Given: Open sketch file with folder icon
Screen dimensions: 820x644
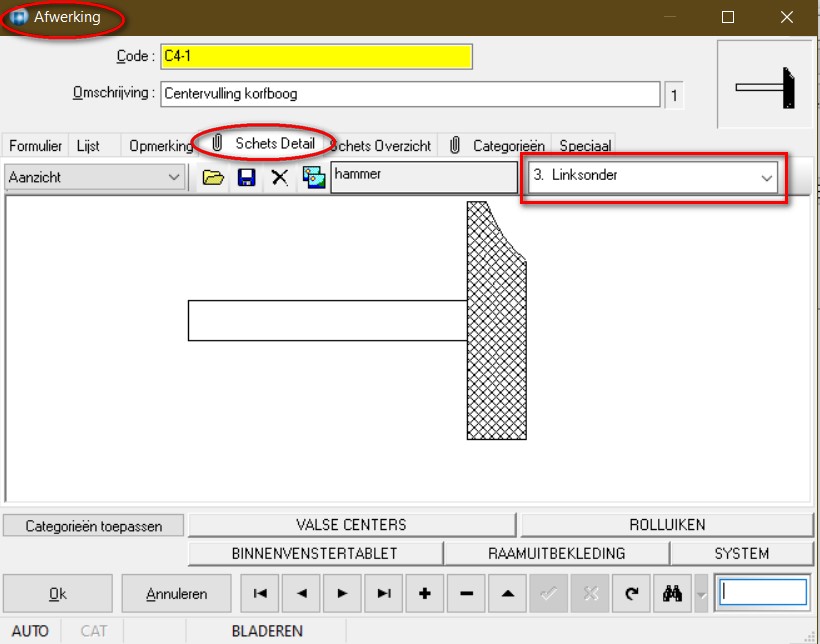Looking at the screenshot, I should point(213,178).
